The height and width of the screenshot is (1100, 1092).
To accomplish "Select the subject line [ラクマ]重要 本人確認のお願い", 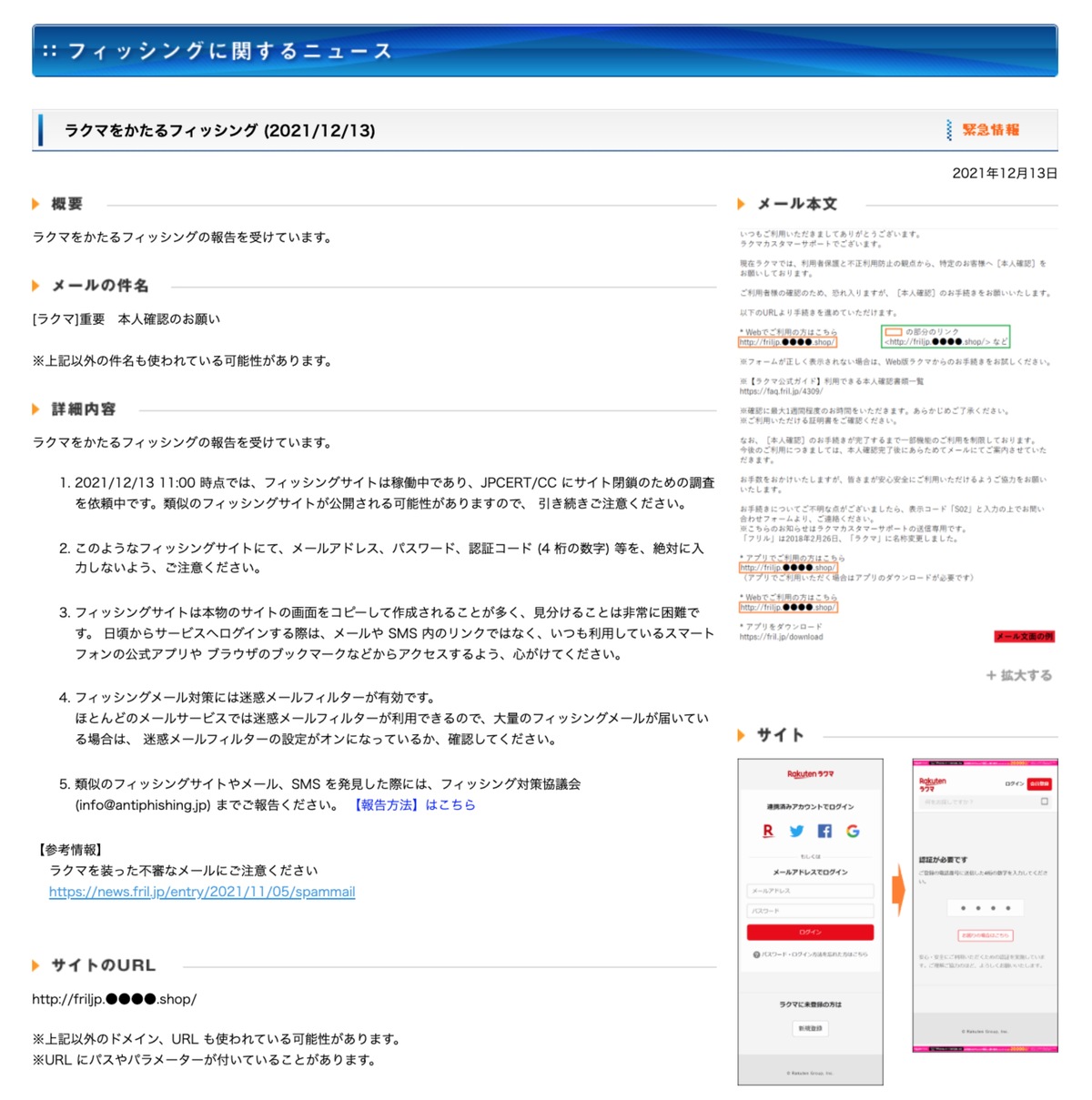I will pos(126,319).
